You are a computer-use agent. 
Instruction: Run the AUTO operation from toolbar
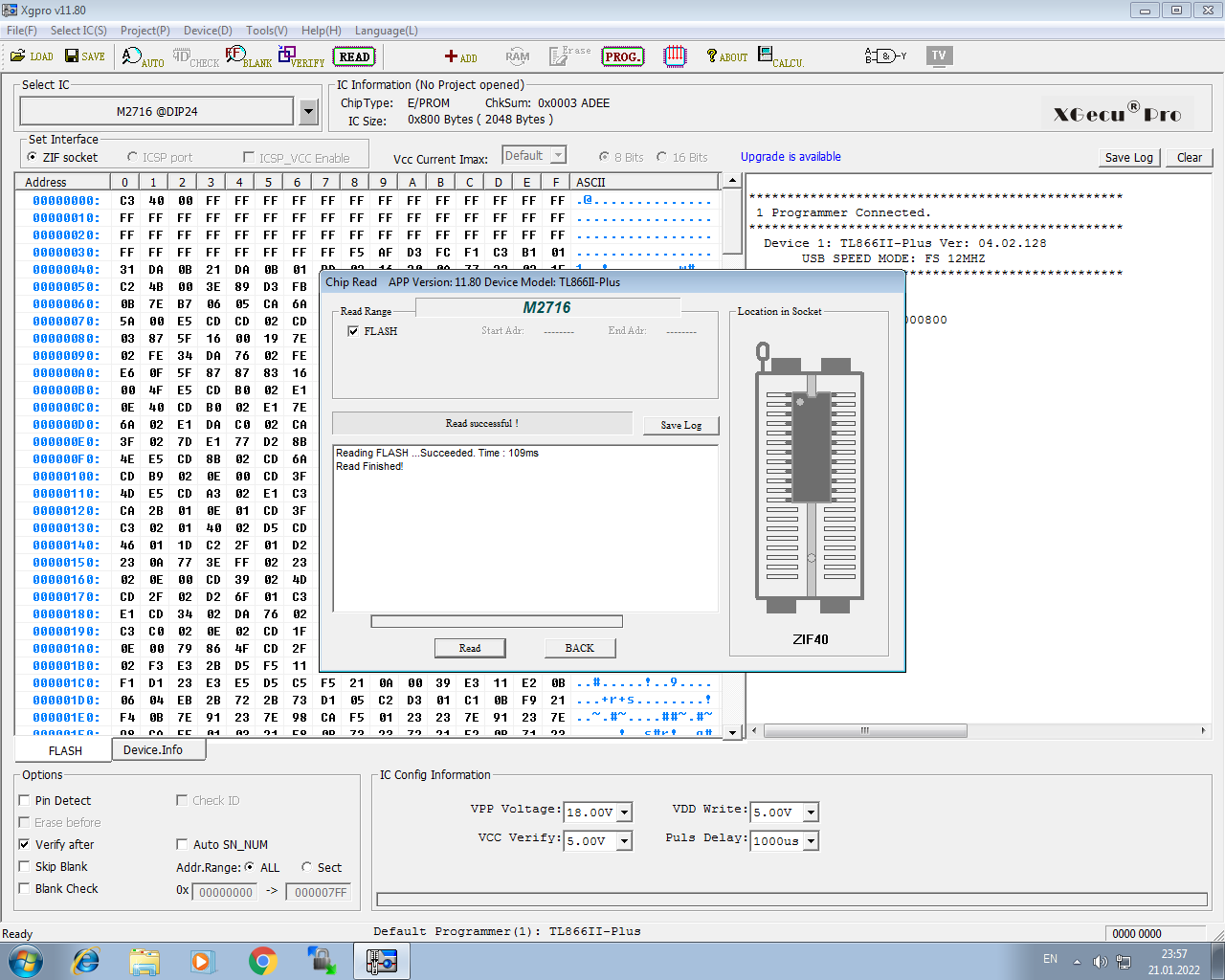pyautogui.click(x=143, y=57)
